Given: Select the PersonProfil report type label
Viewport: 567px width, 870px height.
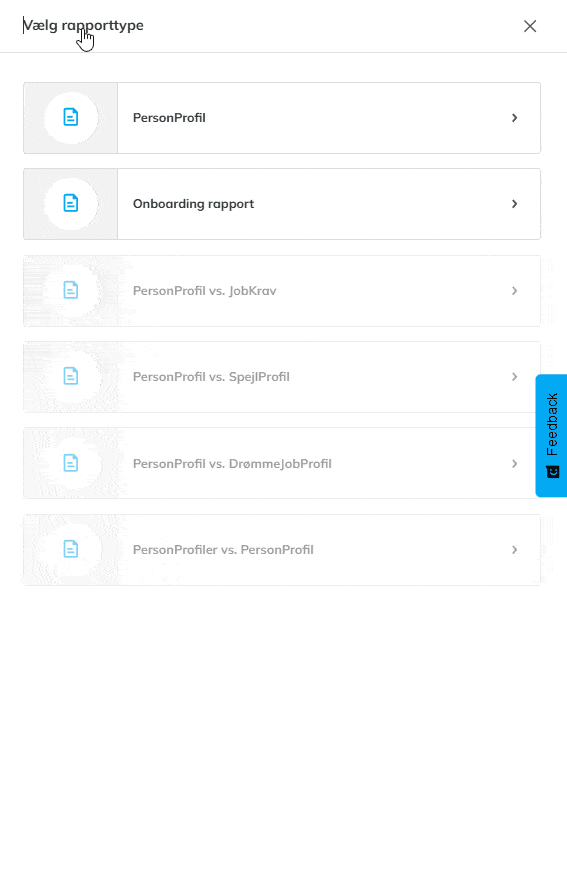Looking at the screenshot, I should coord(169,118).
